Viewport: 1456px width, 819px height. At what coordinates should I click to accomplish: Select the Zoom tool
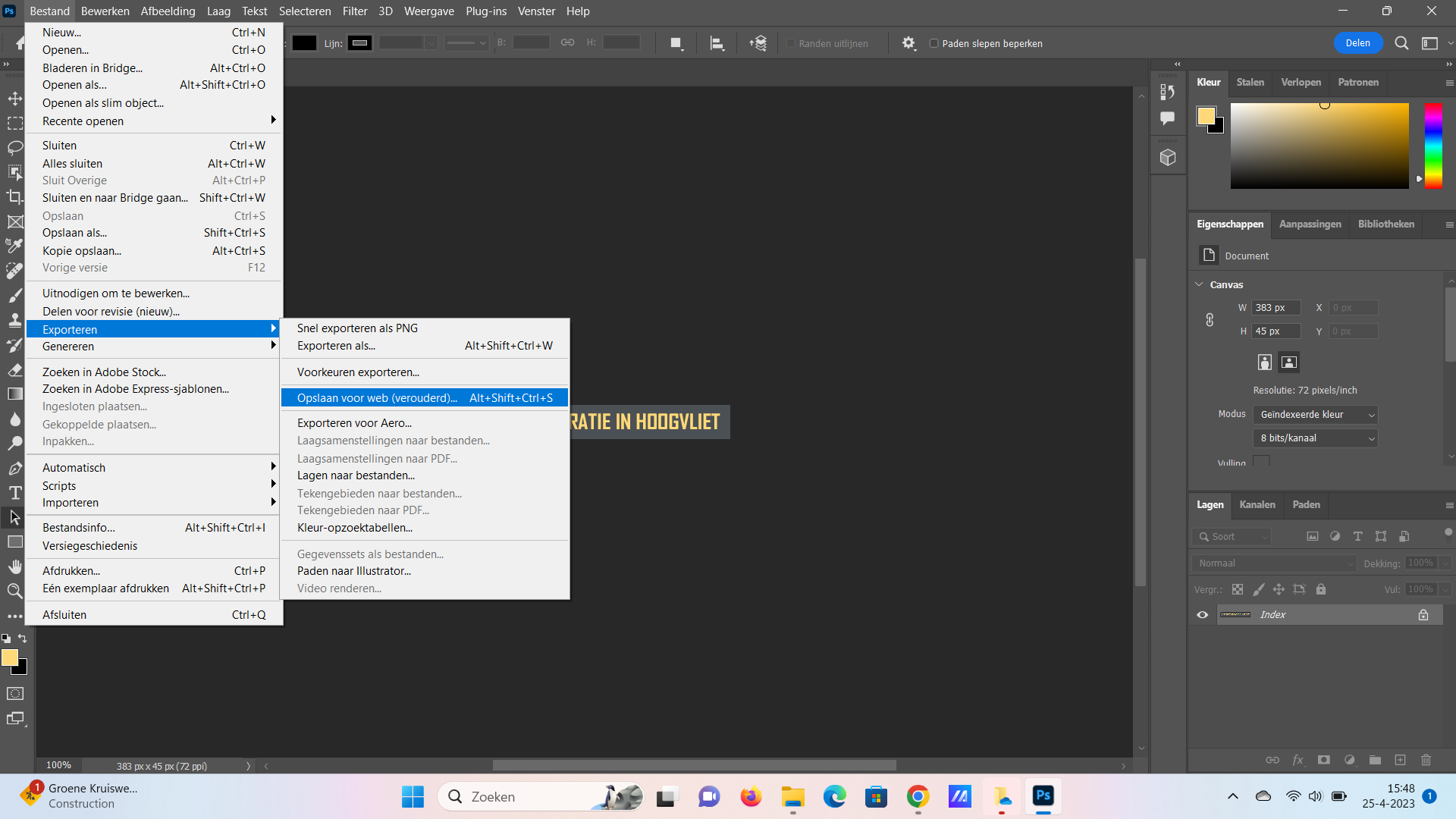click(14, 591)
